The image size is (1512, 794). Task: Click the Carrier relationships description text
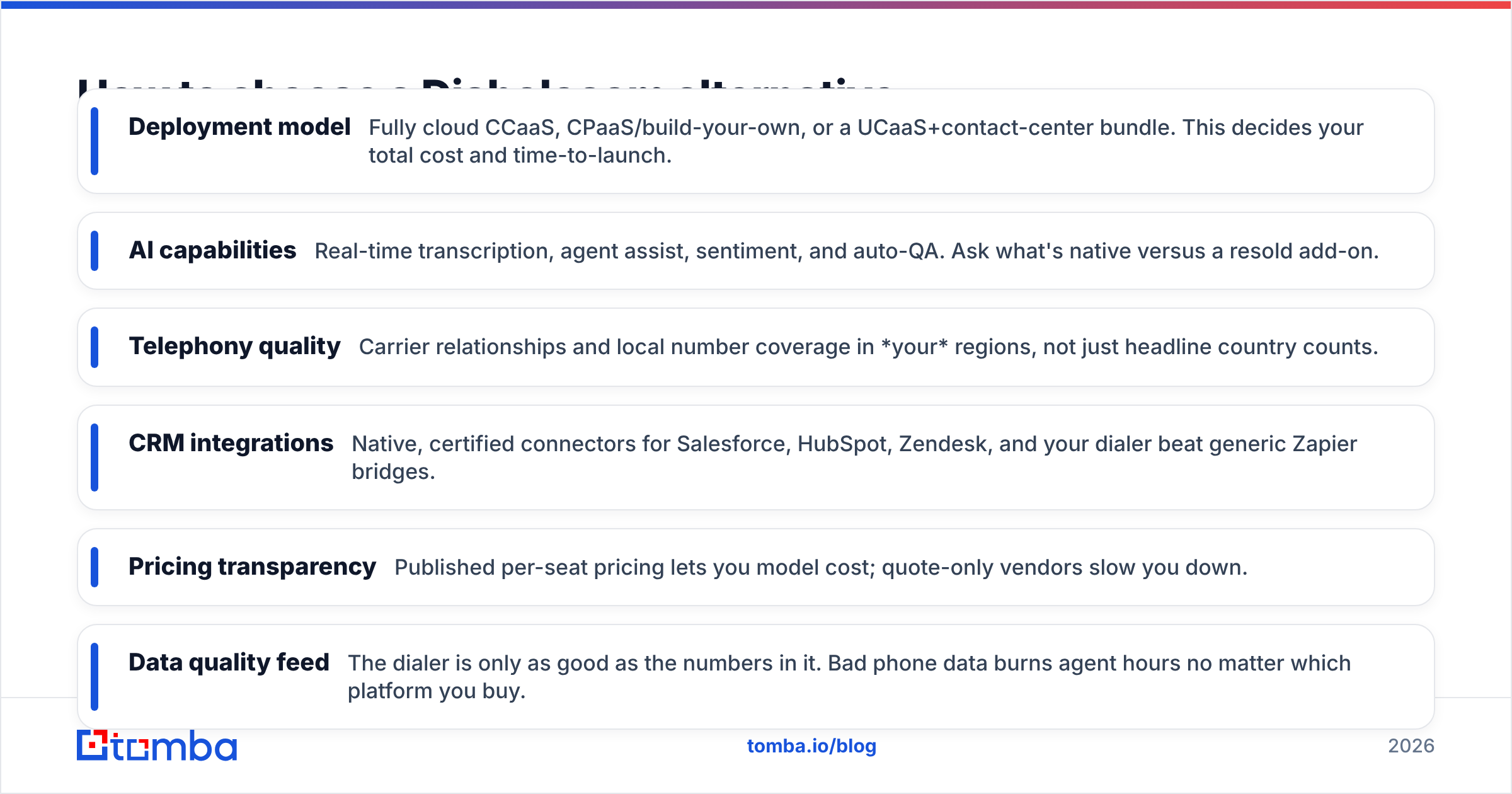[869, 347]
